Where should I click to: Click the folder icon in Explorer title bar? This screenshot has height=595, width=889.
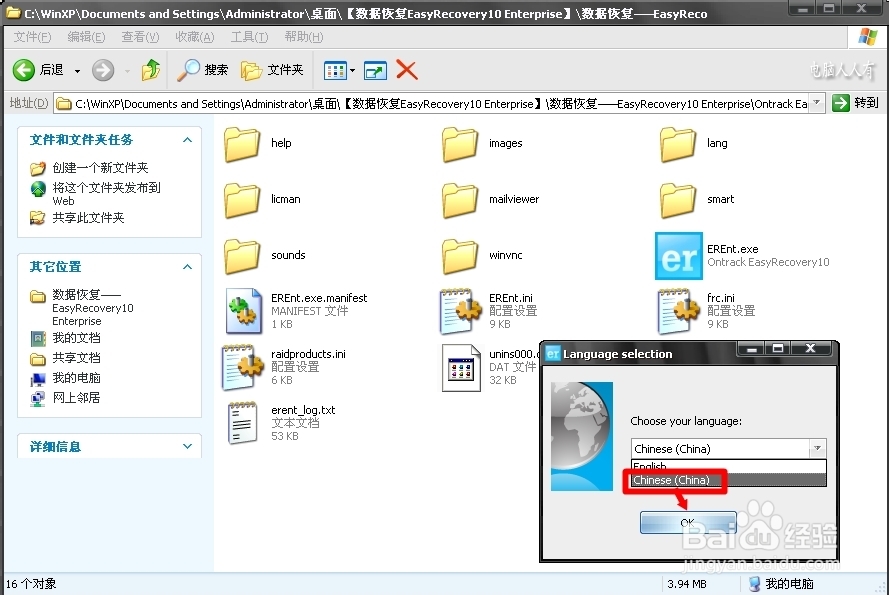click(13, 13)
